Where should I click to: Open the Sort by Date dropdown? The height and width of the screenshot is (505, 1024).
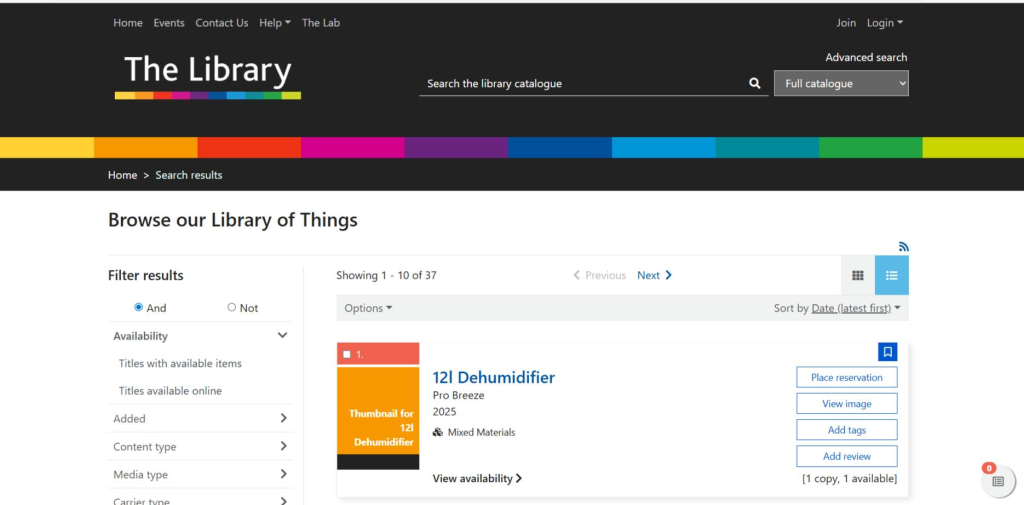855,308
